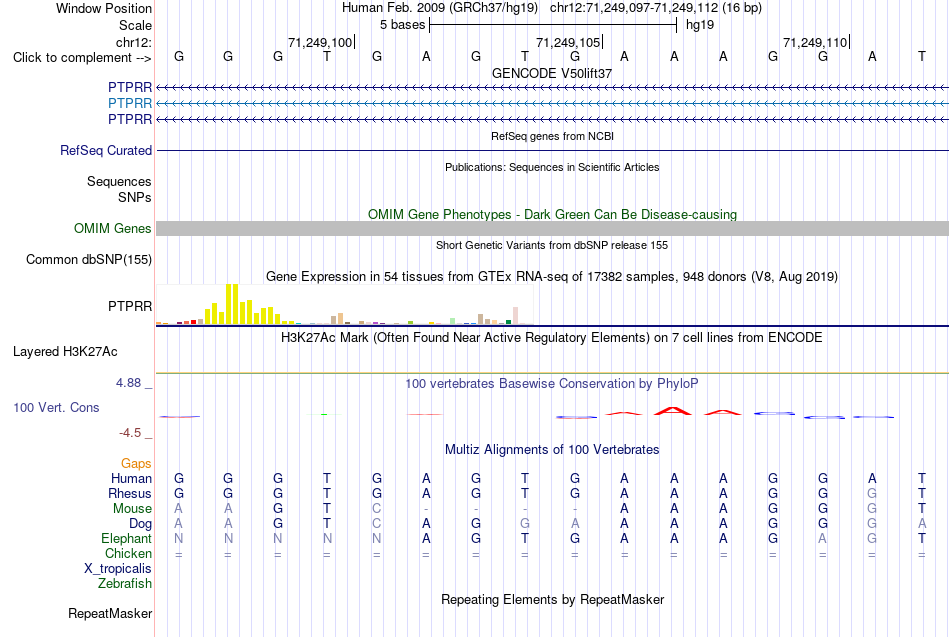Click the 71,249,105 position marker
Viewport: 950px width, 637px height.
(568, 42)
